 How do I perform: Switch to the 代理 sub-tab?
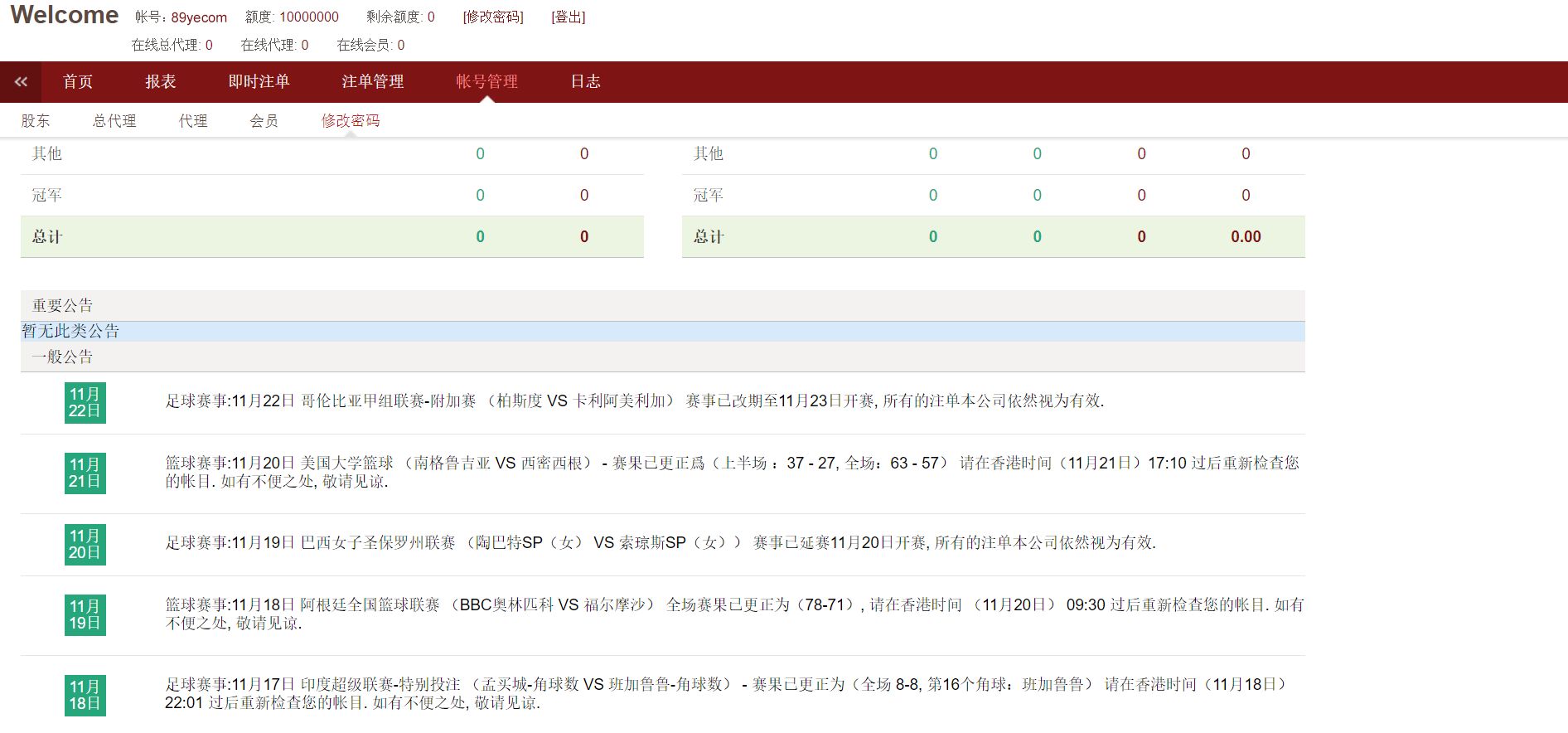click(193, 121)
